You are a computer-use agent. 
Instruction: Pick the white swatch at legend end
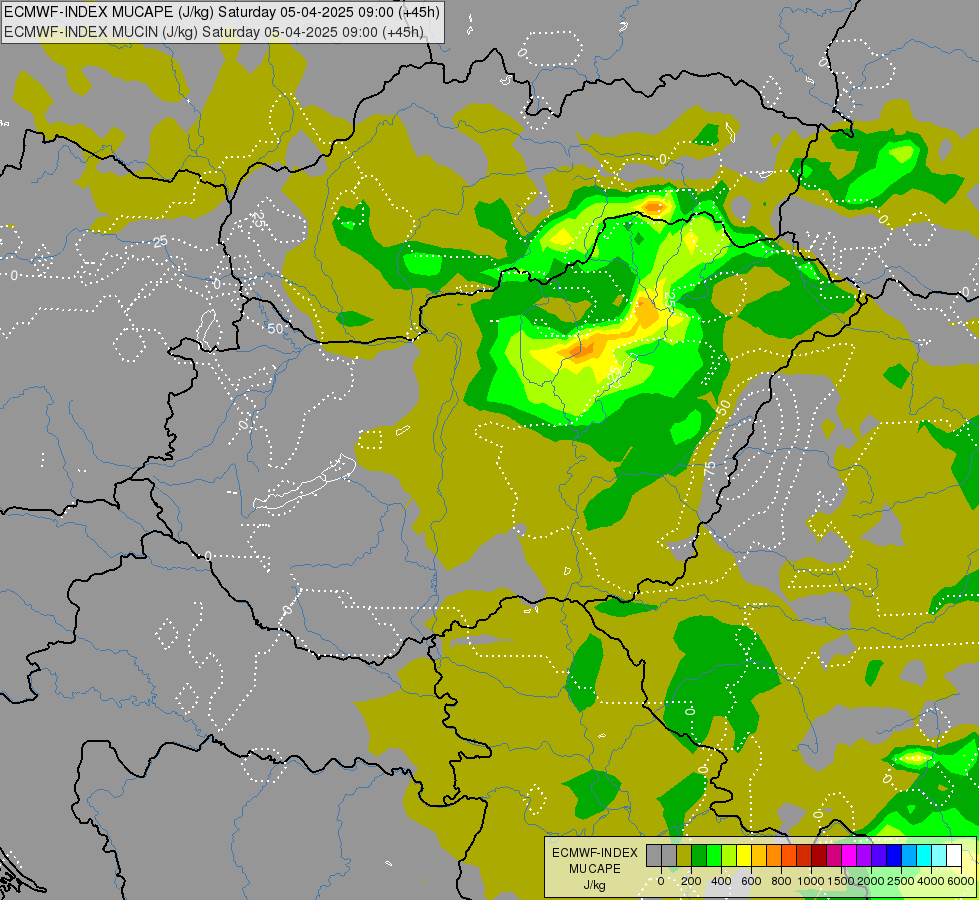pyautogui.click(x=954, y=855)
